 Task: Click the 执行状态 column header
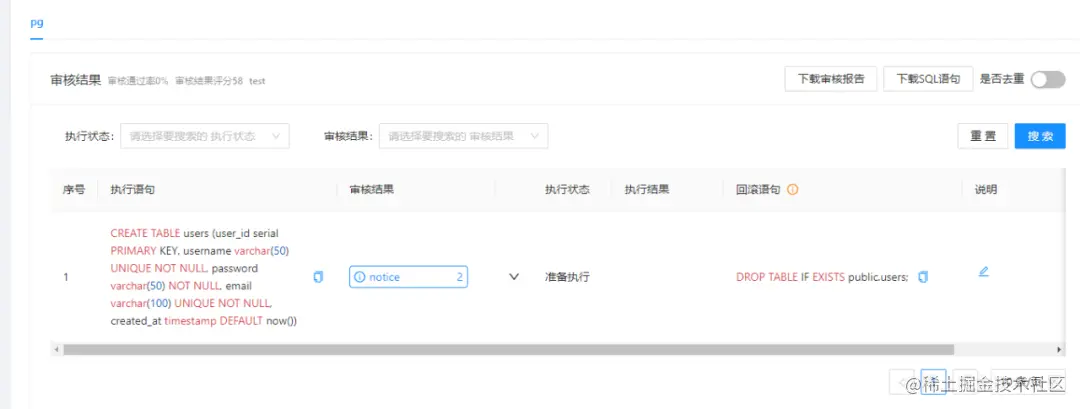tap(568, 189)
